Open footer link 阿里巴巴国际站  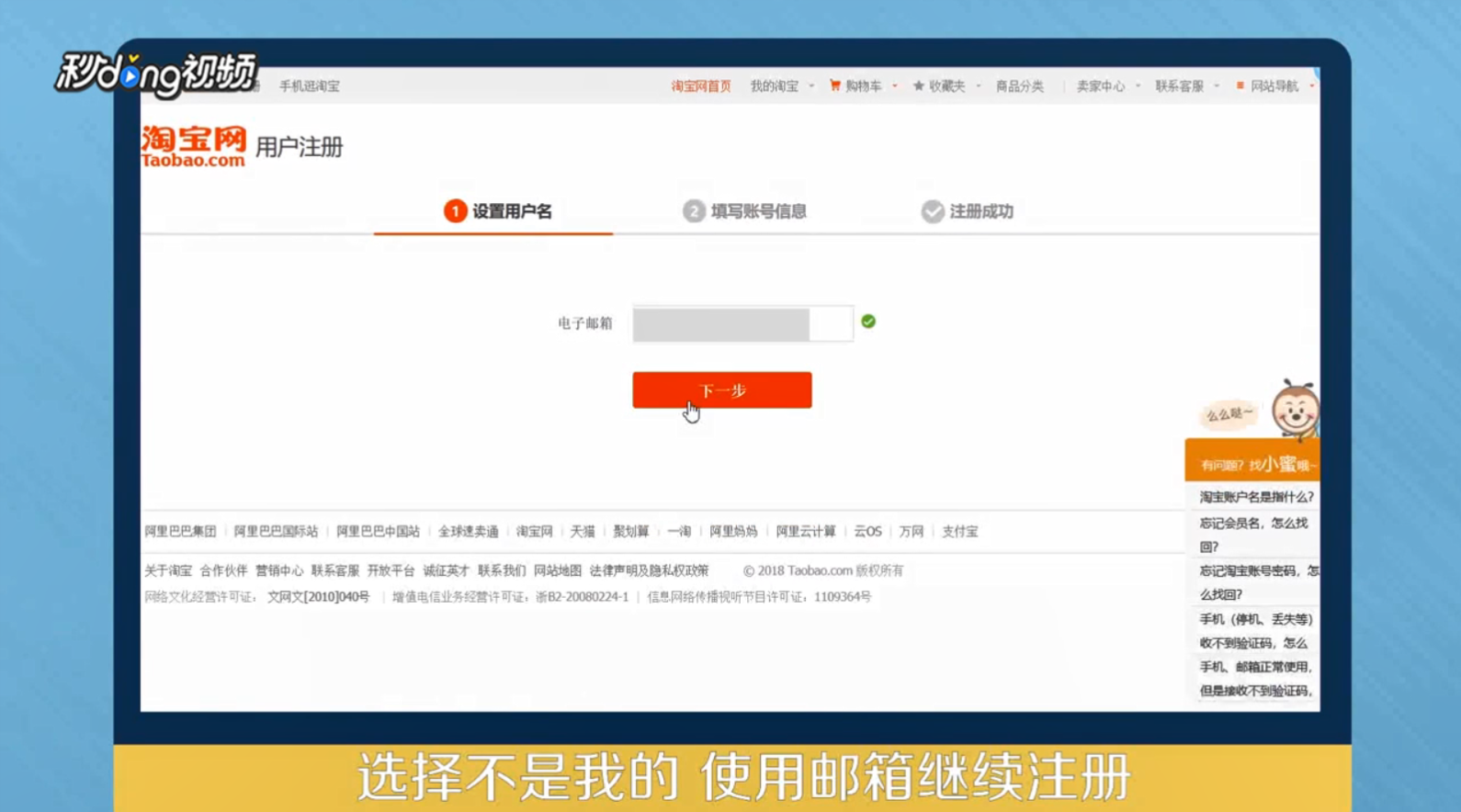tap(276, 532)
